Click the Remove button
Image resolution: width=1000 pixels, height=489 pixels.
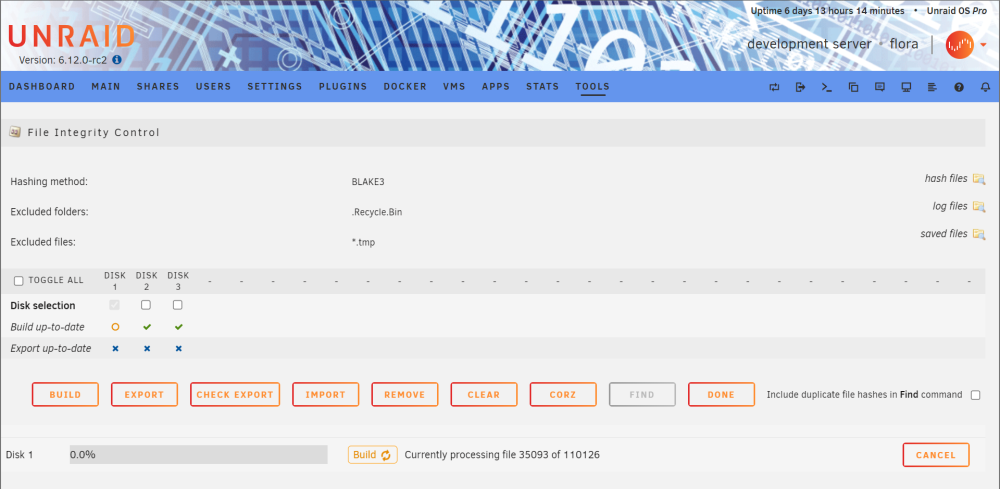[x=404, y=395]
